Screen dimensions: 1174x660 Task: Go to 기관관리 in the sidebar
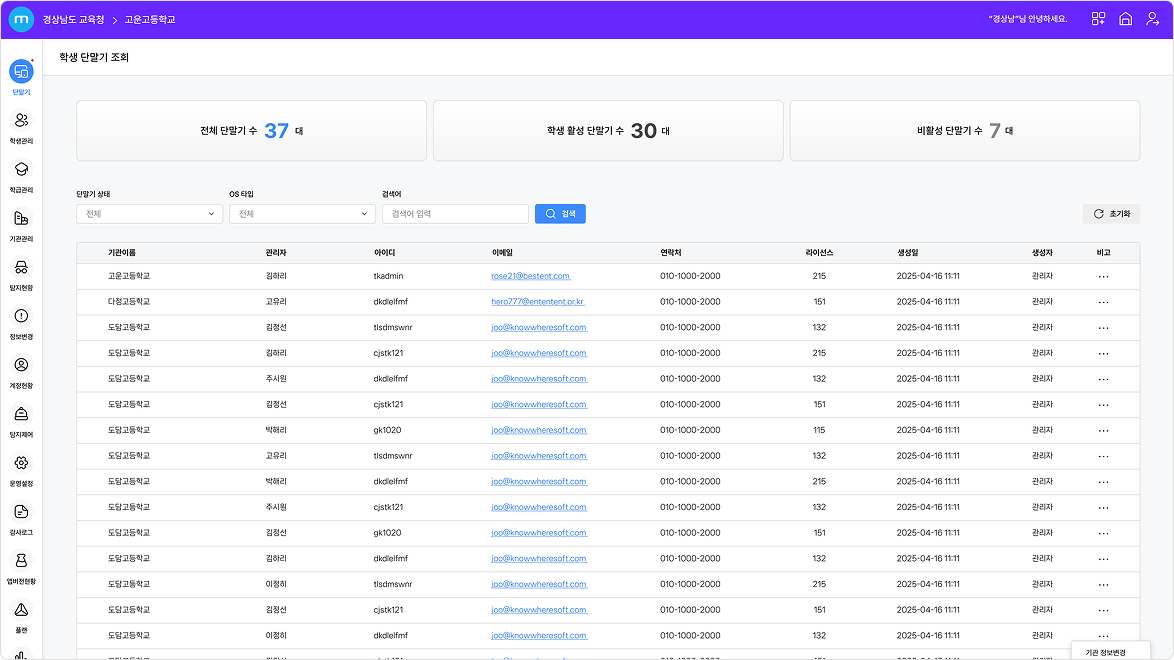coord(21,219)
